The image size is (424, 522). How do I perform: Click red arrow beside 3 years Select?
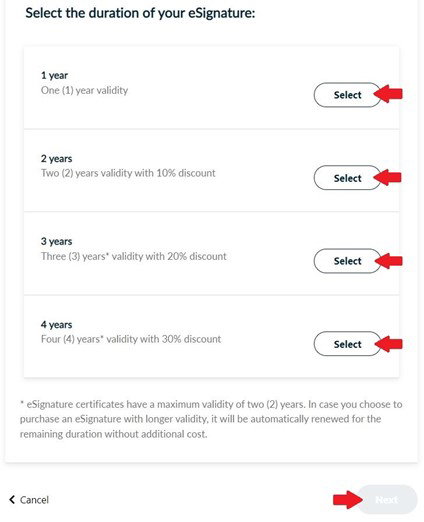388,261
